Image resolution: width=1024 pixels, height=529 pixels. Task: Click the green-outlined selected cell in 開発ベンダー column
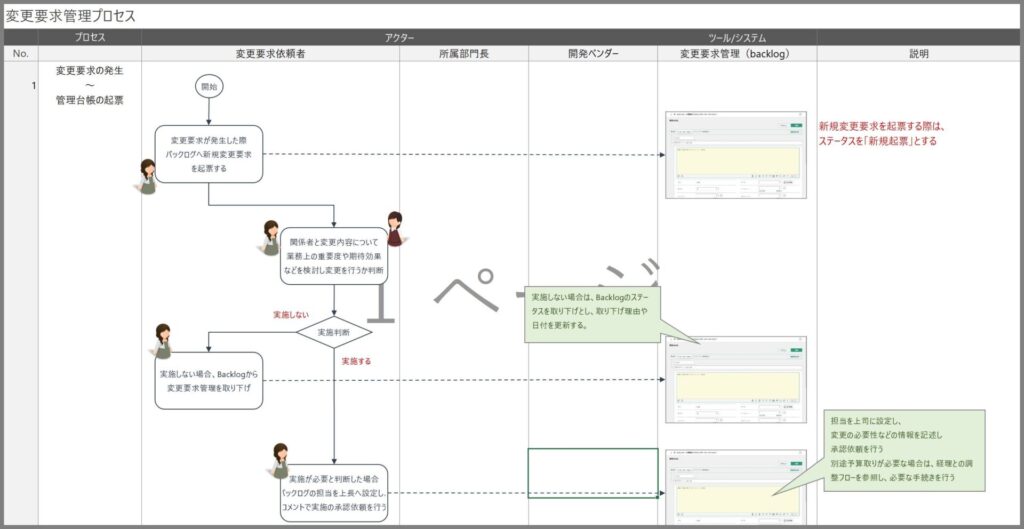592,473
